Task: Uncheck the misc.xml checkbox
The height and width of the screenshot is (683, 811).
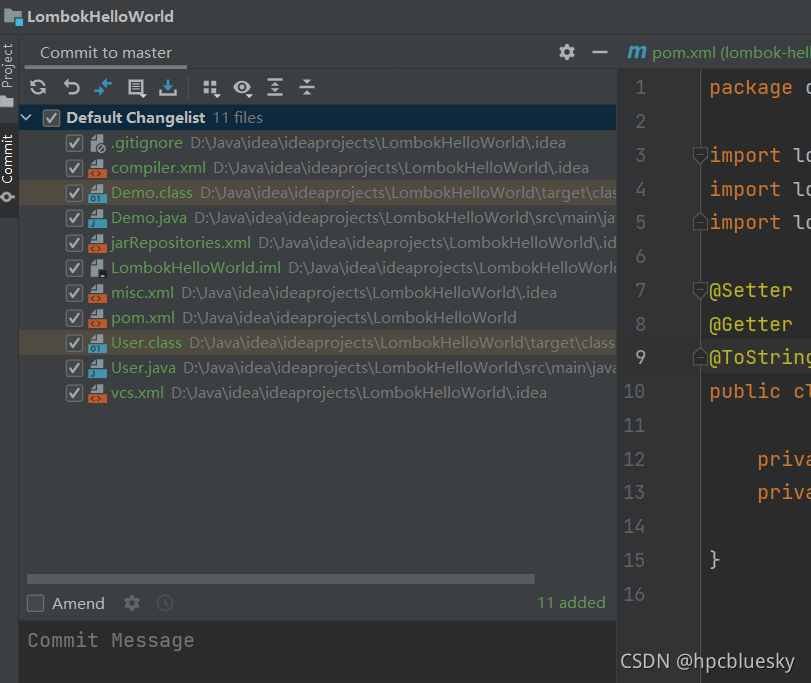Action: [x=74, y=293]
